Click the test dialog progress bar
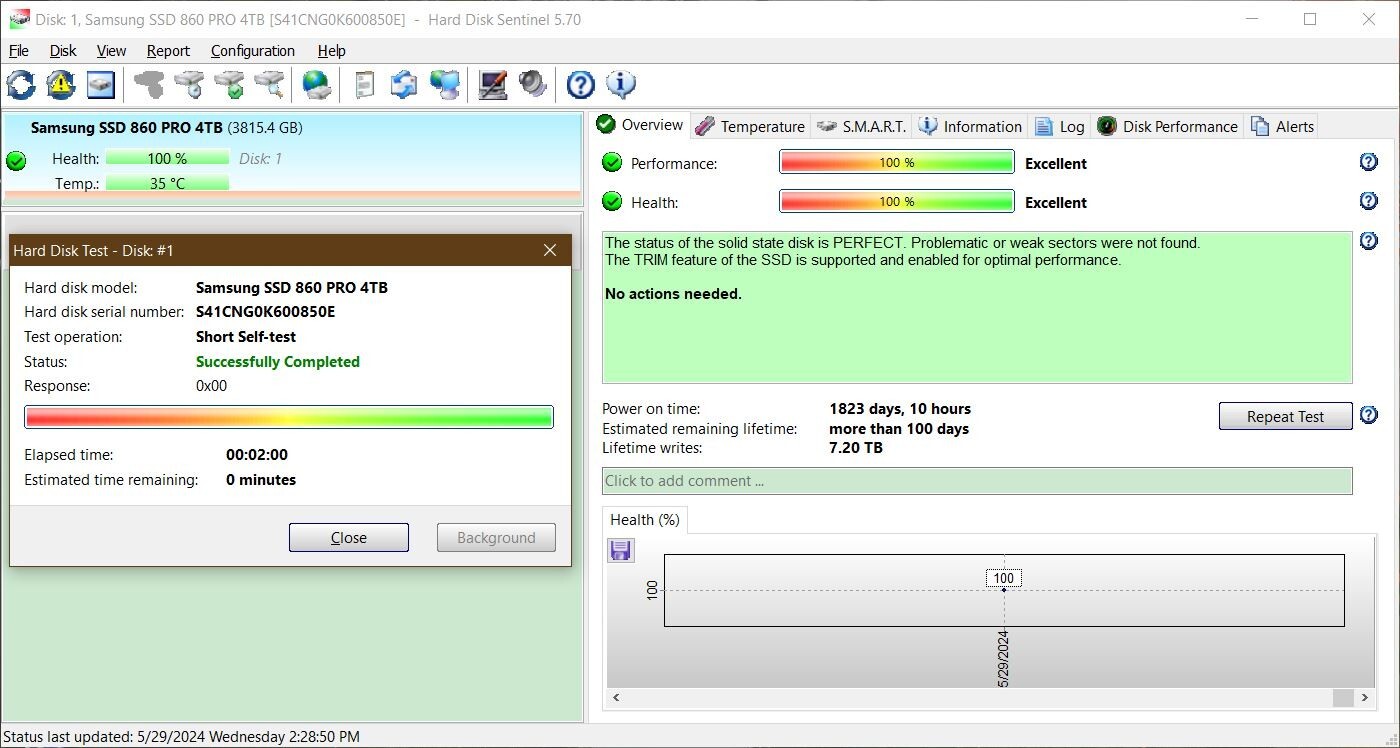The width and height of the screenshot is (1400, 748). (x=288, y=417)
